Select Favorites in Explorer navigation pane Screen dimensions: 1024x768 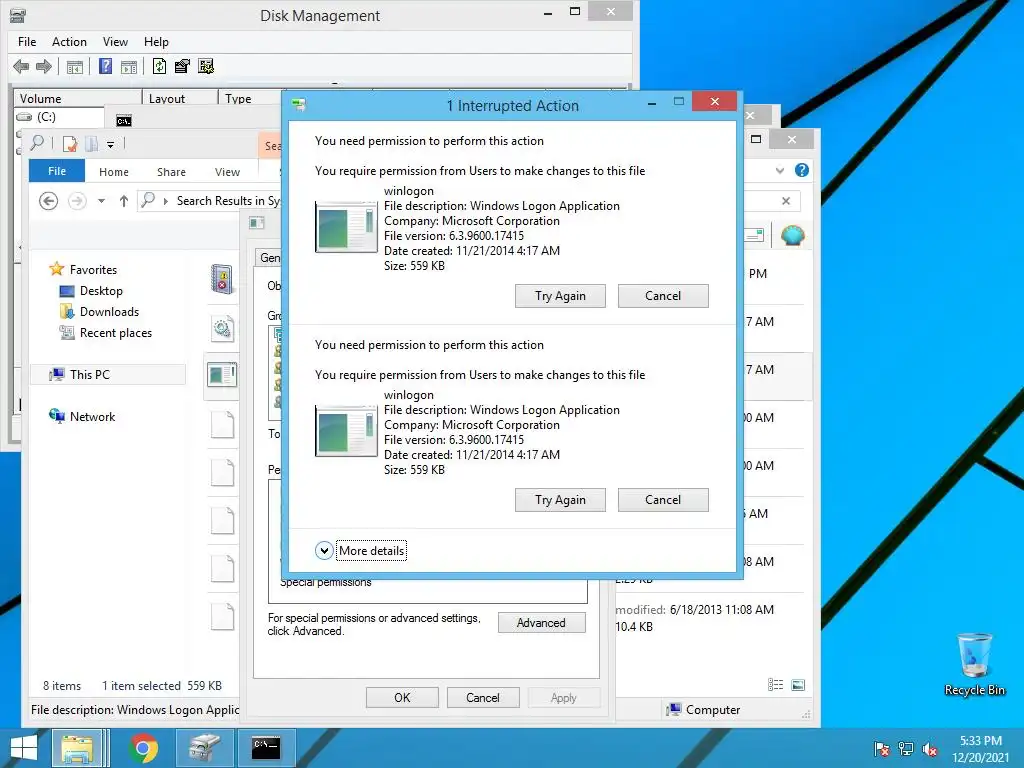84,269
